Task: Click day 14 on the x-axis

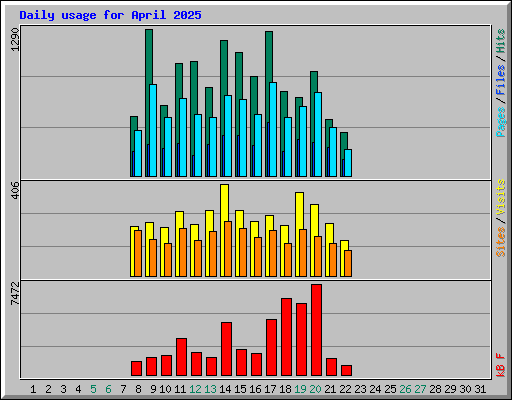Action: click(225, 389)
